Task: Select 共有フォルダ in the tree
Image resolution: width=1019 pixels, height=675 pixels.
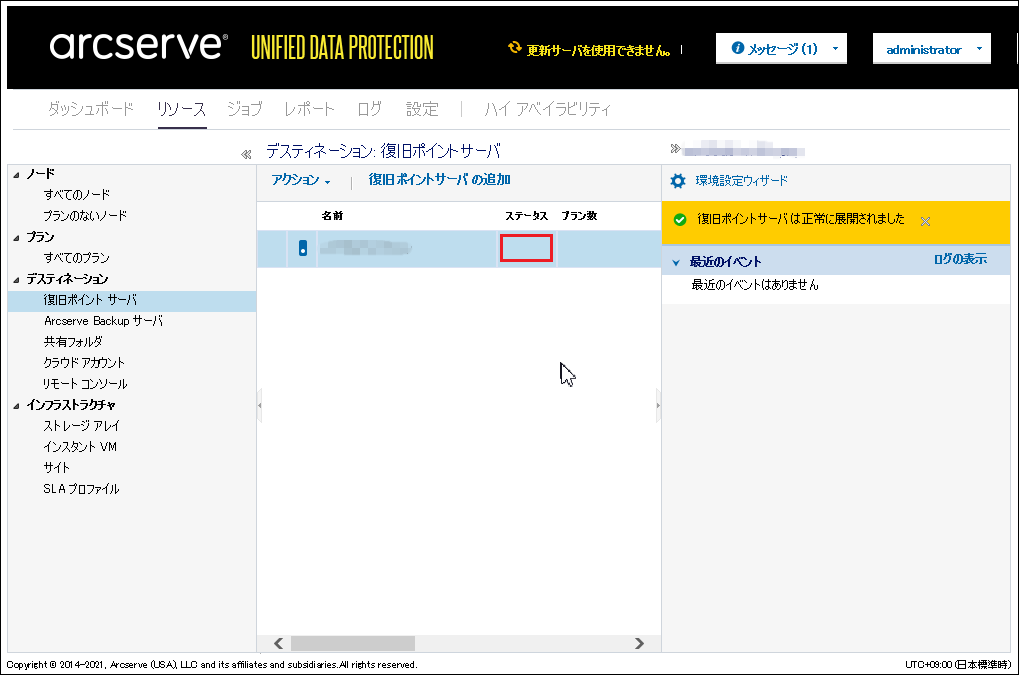Action: (73, 342)
